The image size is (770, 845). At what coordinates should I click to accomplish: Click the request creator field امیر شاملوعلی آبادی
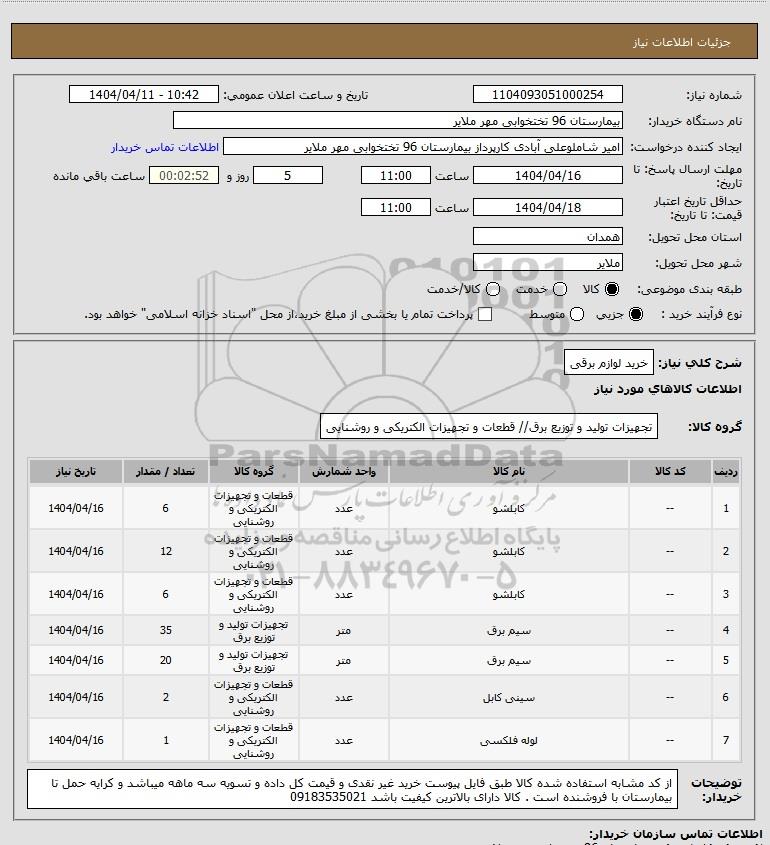click(422, 147)
